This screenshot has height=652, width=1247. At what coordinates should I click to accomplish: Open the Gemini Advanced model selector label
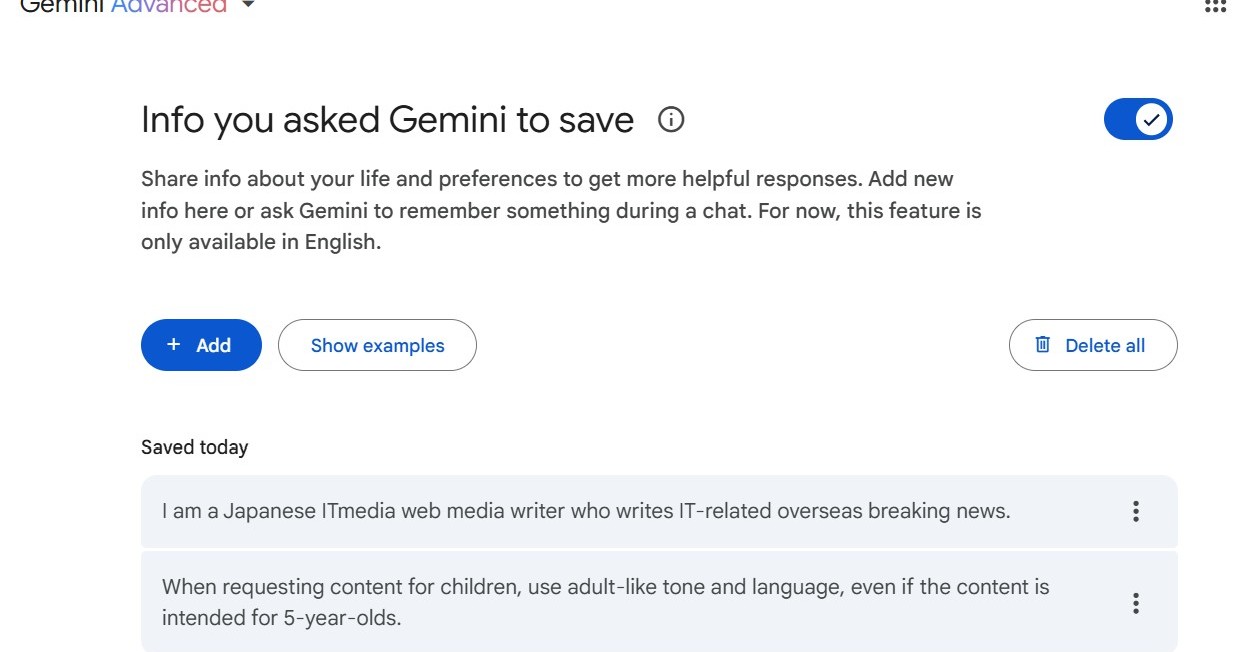[x=123, y=5]
